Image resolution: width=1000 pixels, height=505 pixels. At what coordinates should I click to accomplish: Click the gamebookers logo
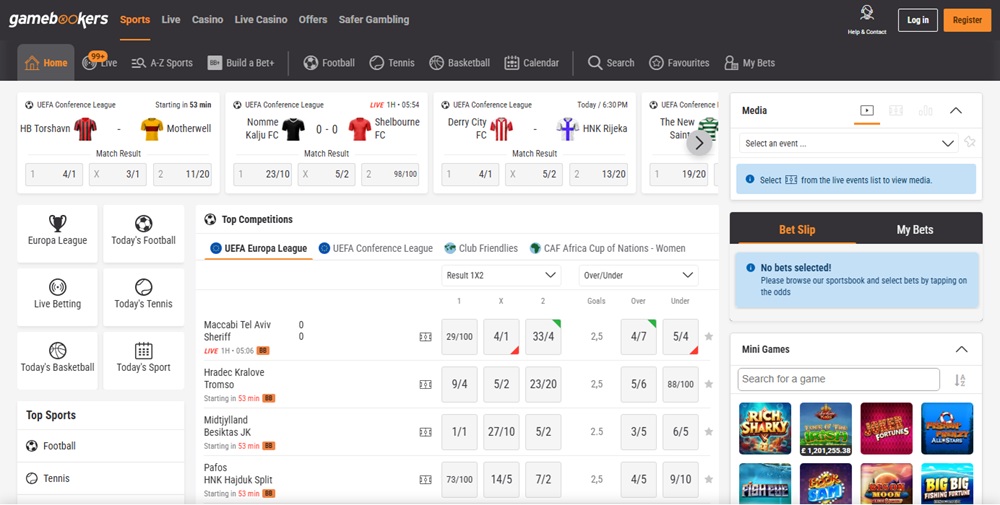pos(59,19)
